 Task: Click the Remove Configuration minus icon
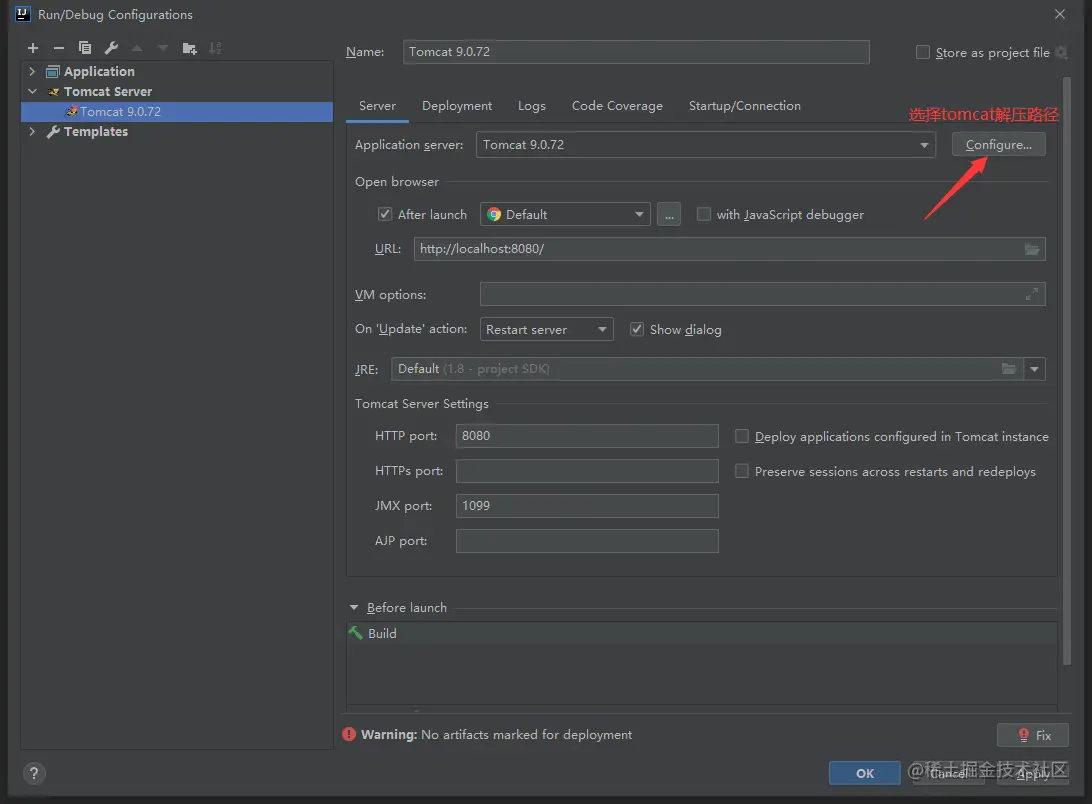point(58,48)
